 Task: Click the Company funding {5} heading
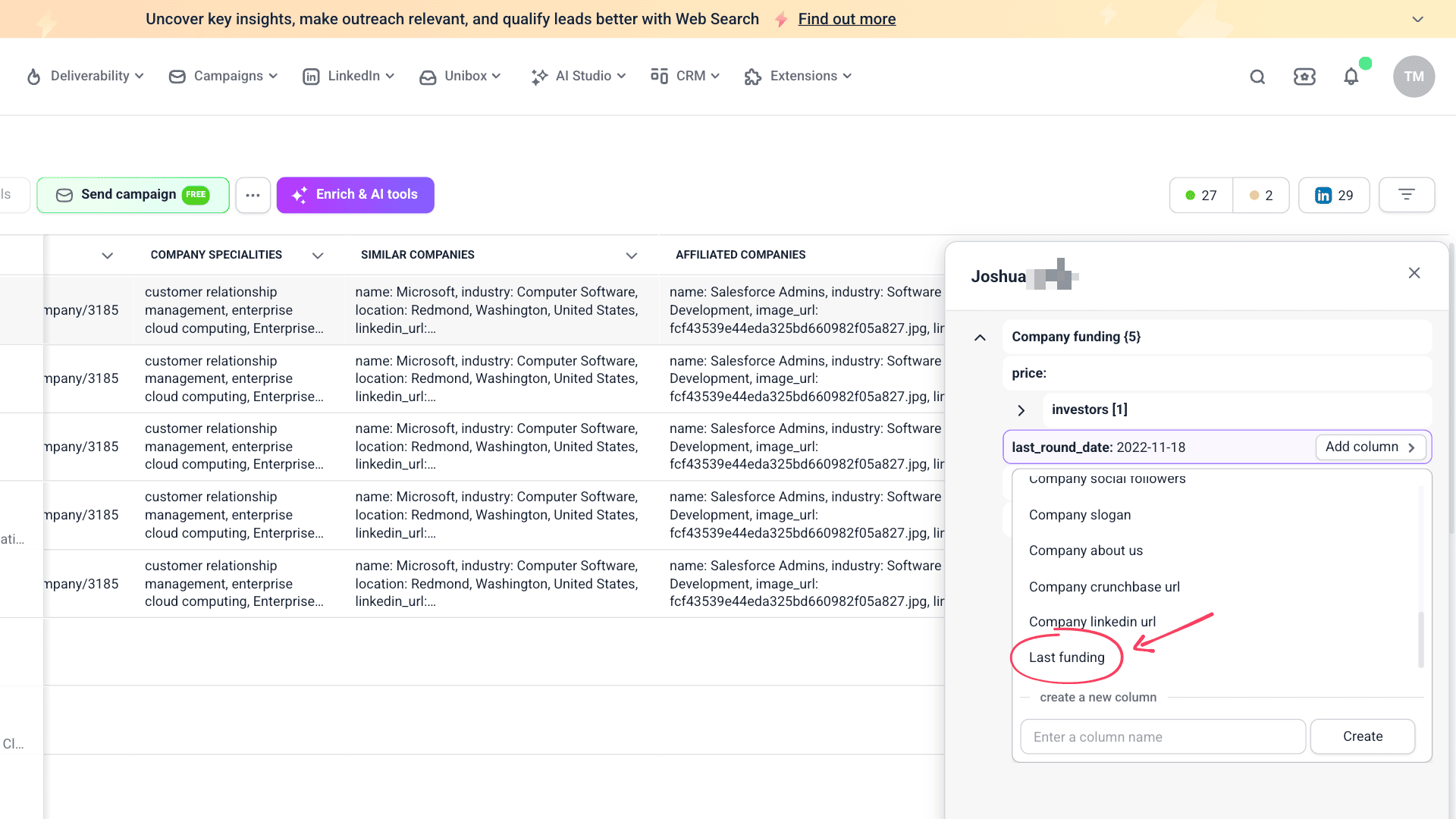1075,337
